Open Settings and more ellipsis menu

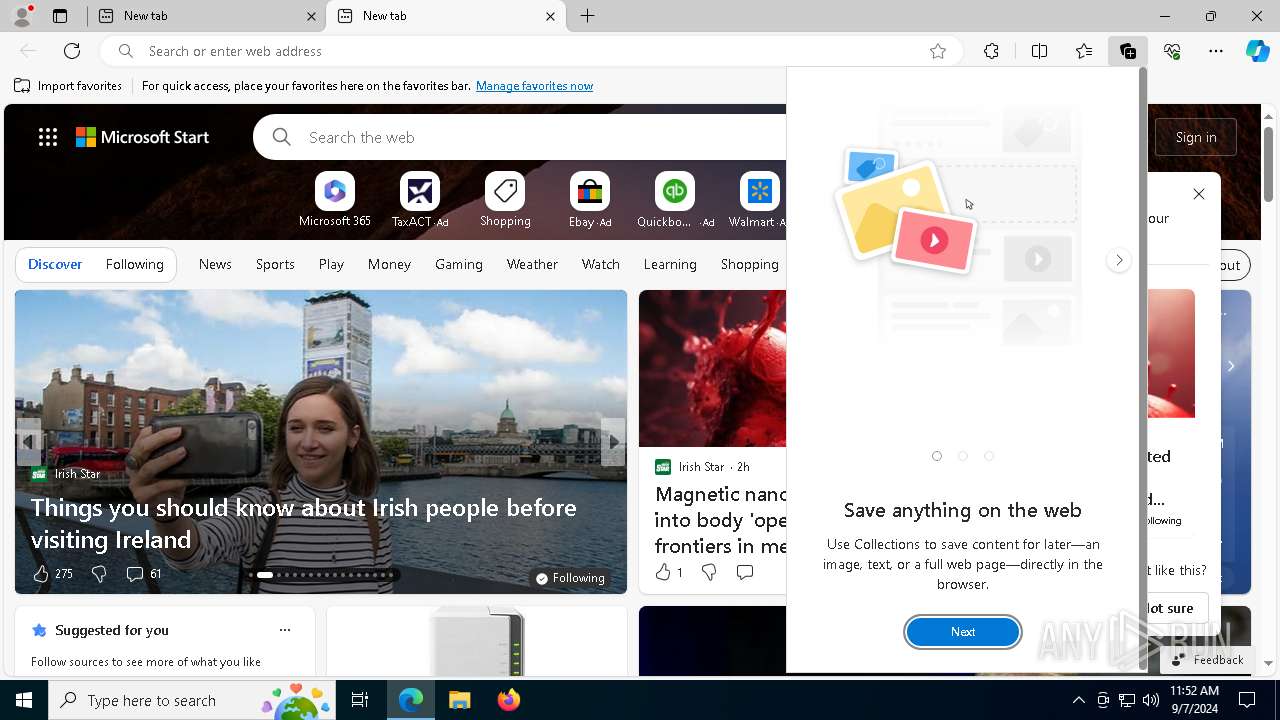(1216, 51)
